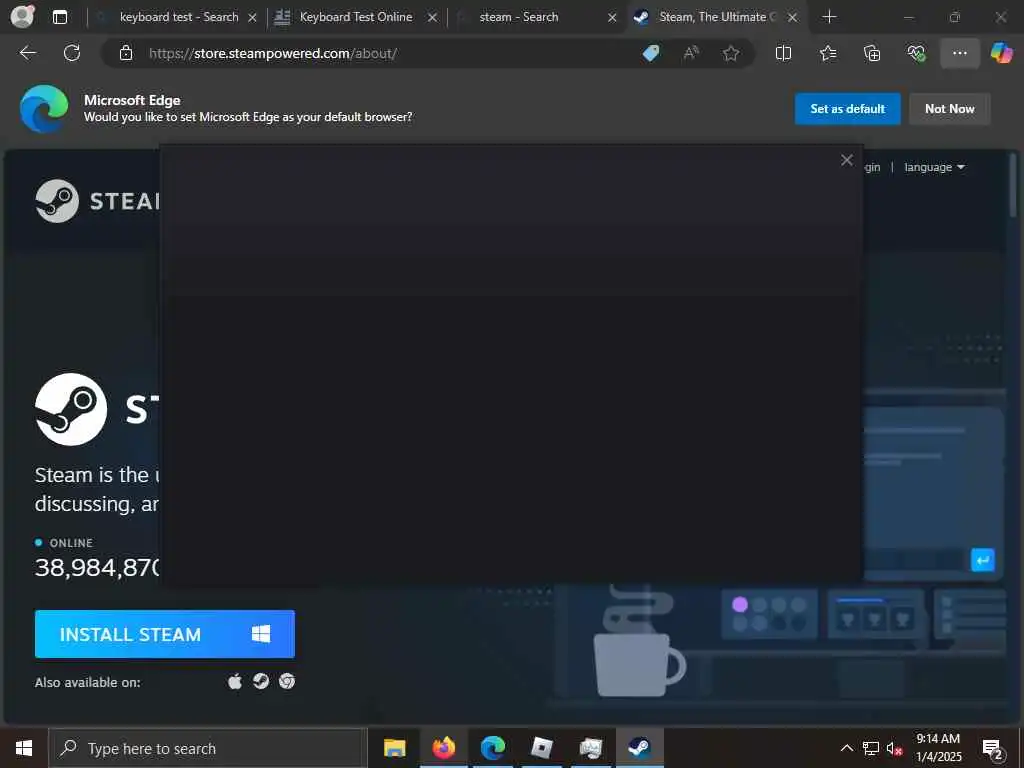Open Roblox from the taskbar
The width and height of the screenshot is (1024, 768).
pyautogui.click(x=542, y=748)
